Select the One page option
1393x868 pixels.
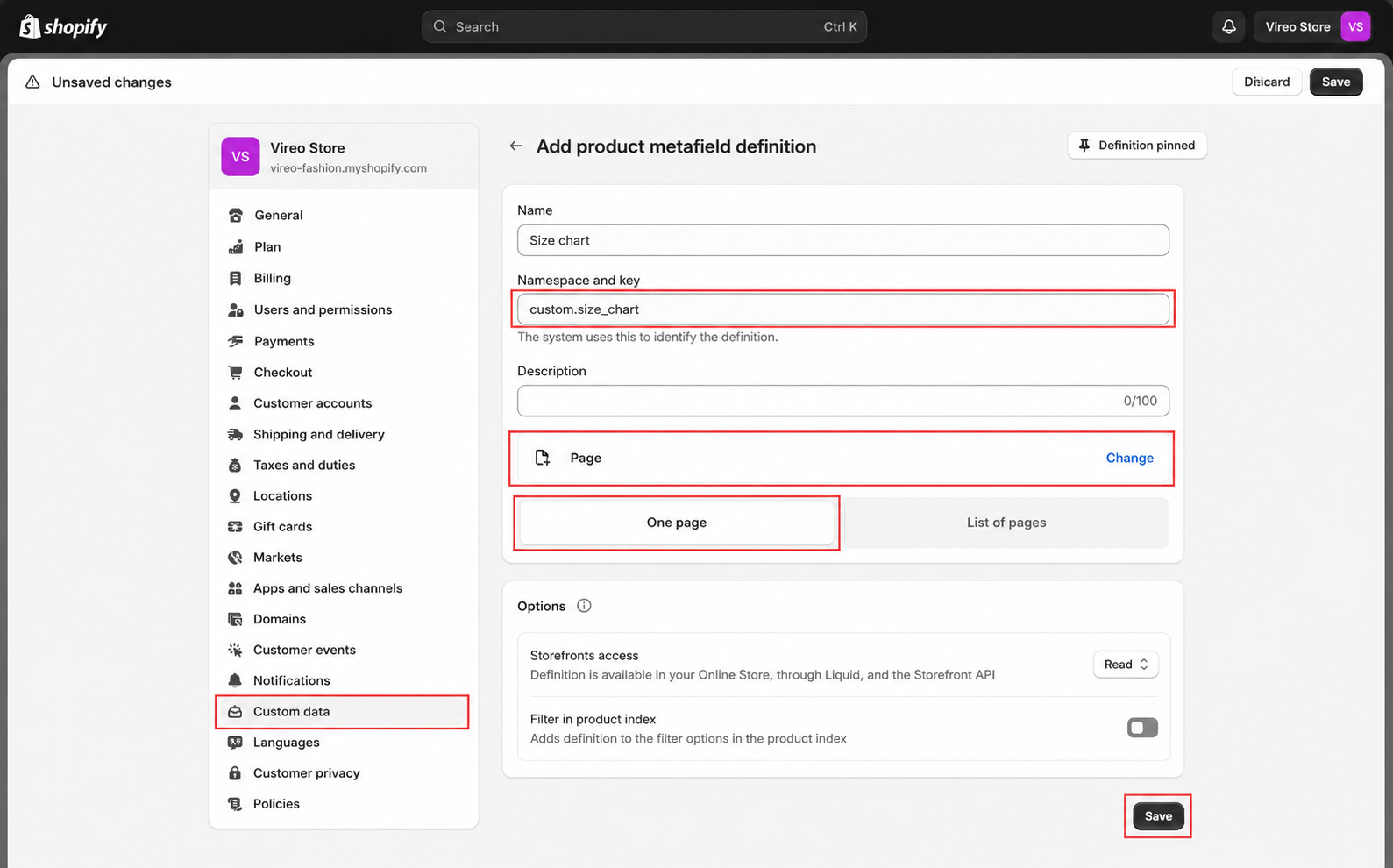tap(677, 523)
